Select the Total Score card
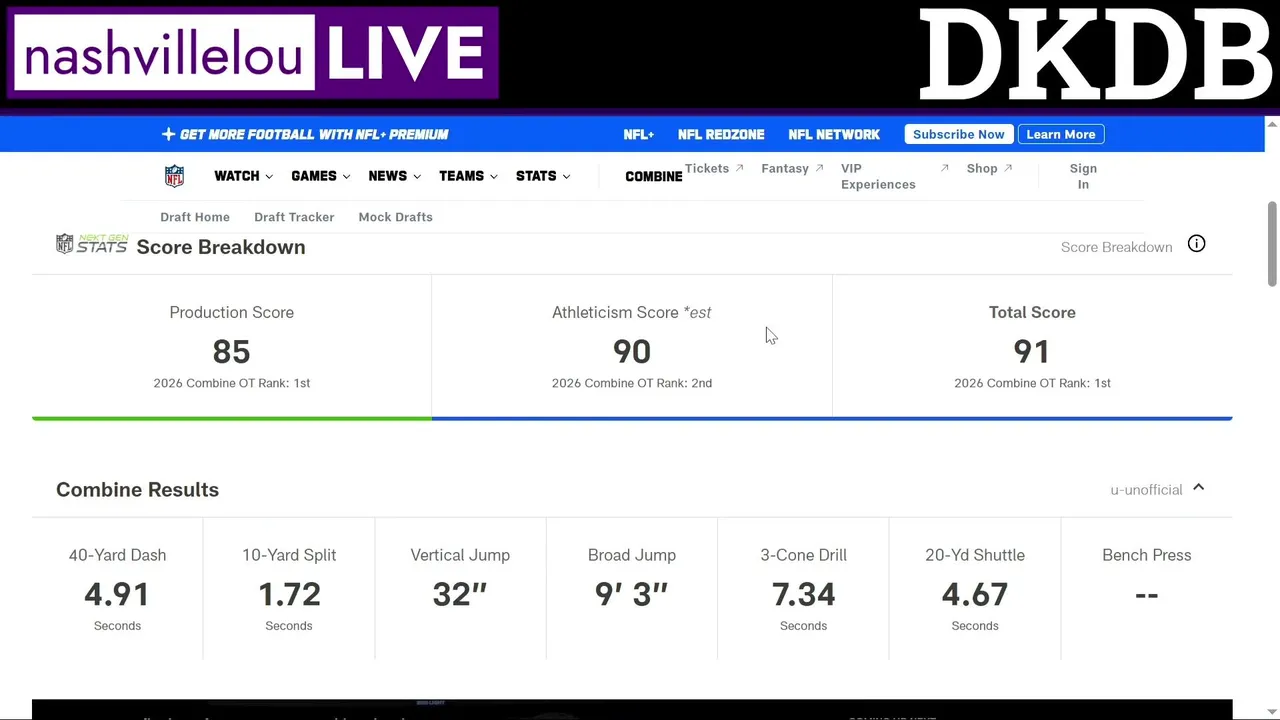This screenshot has height=720, width=1280. click(x=1032, y=346)
